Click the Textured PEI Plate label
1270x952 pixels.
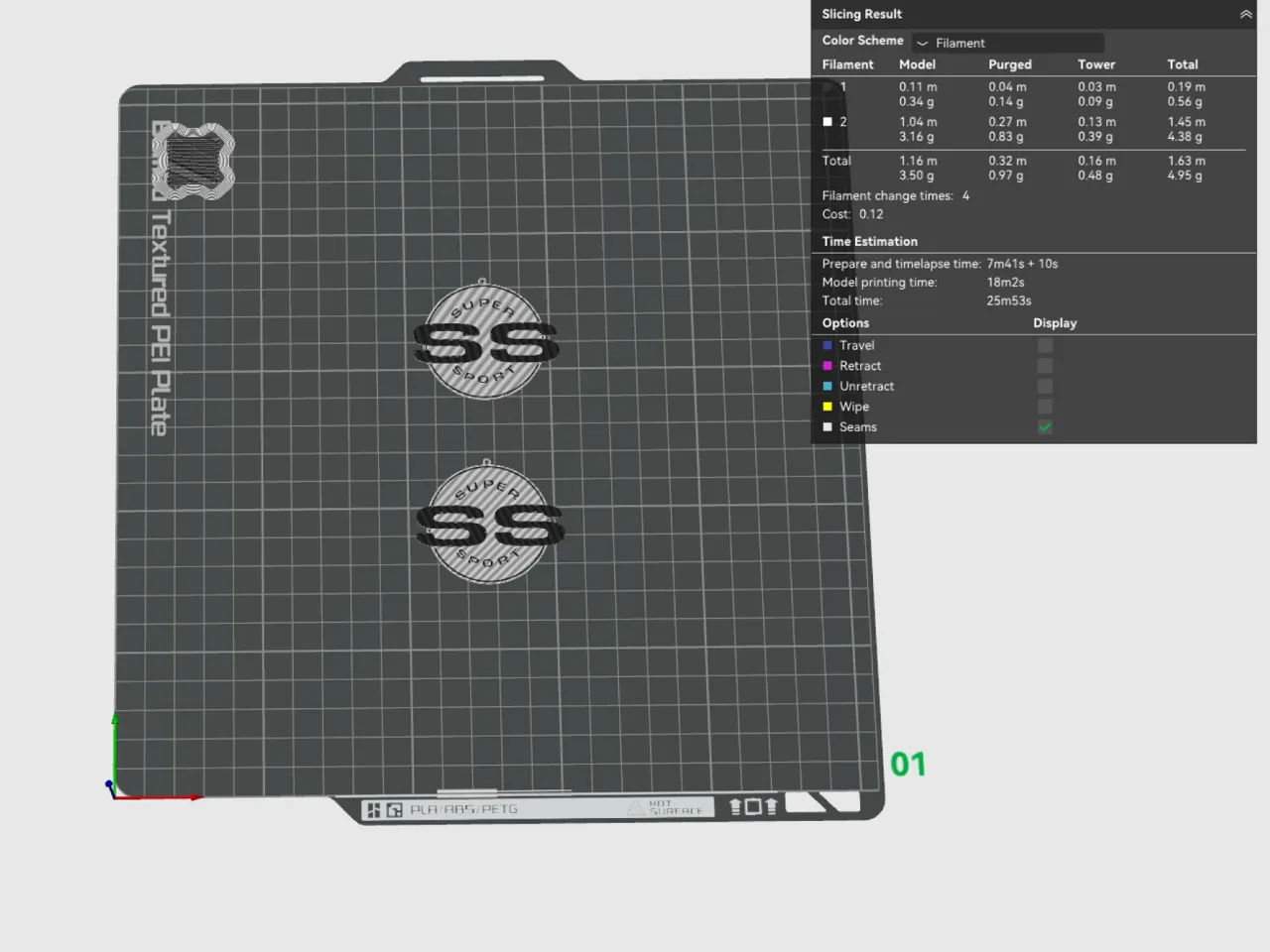[161, 322]
